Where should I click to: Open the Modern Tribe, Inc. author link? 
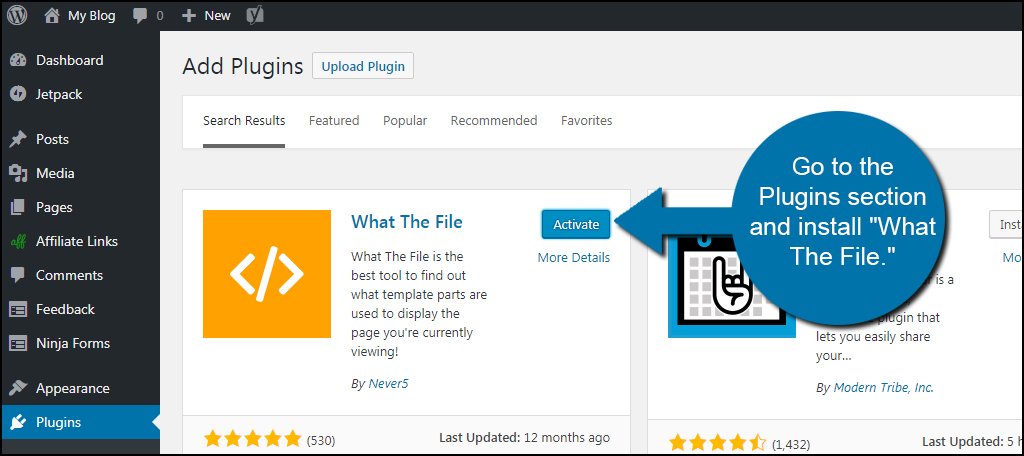884,387
